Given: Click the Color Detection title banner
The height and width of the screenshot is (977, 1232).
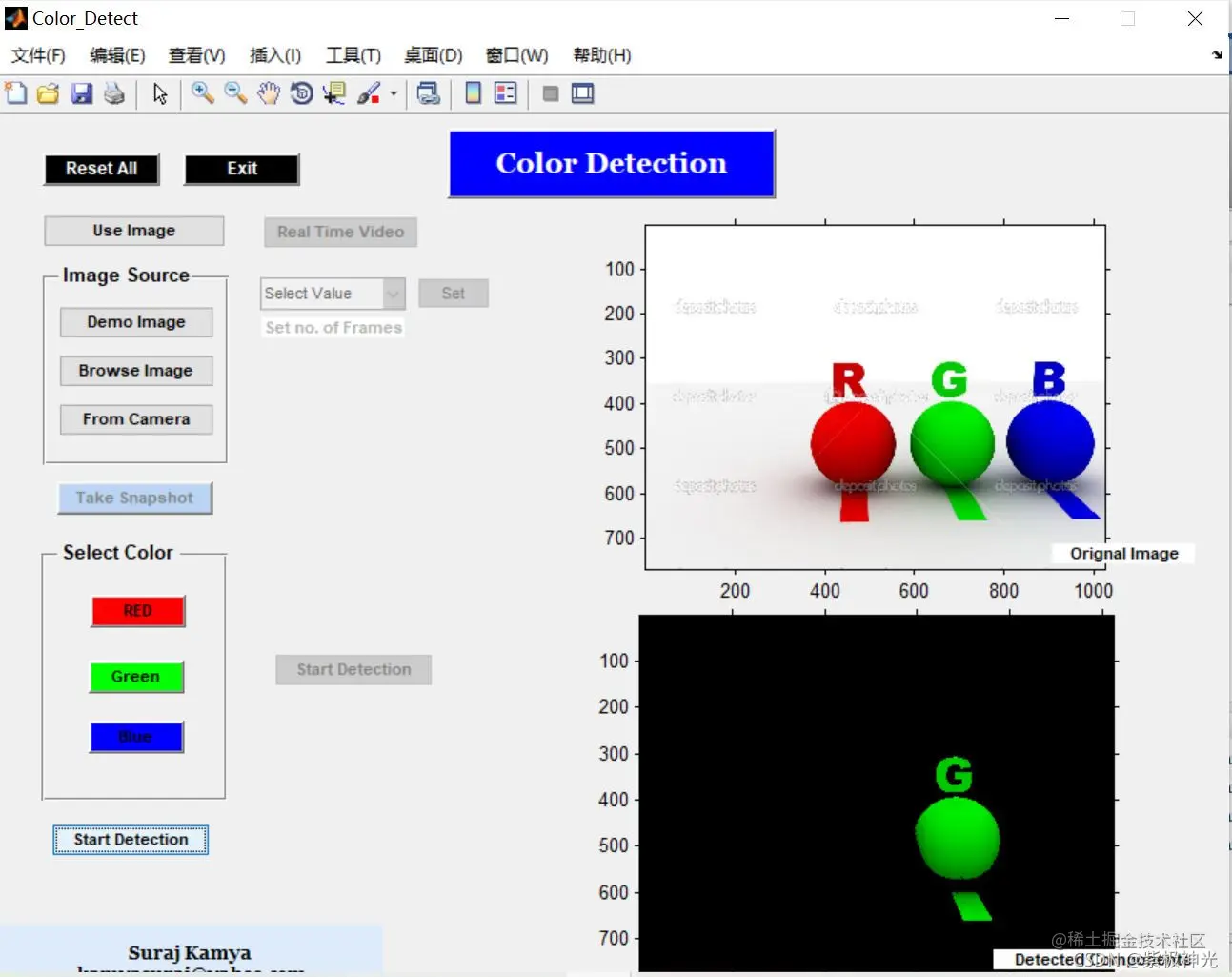Looking at the screenshot, I should [612, 164].
